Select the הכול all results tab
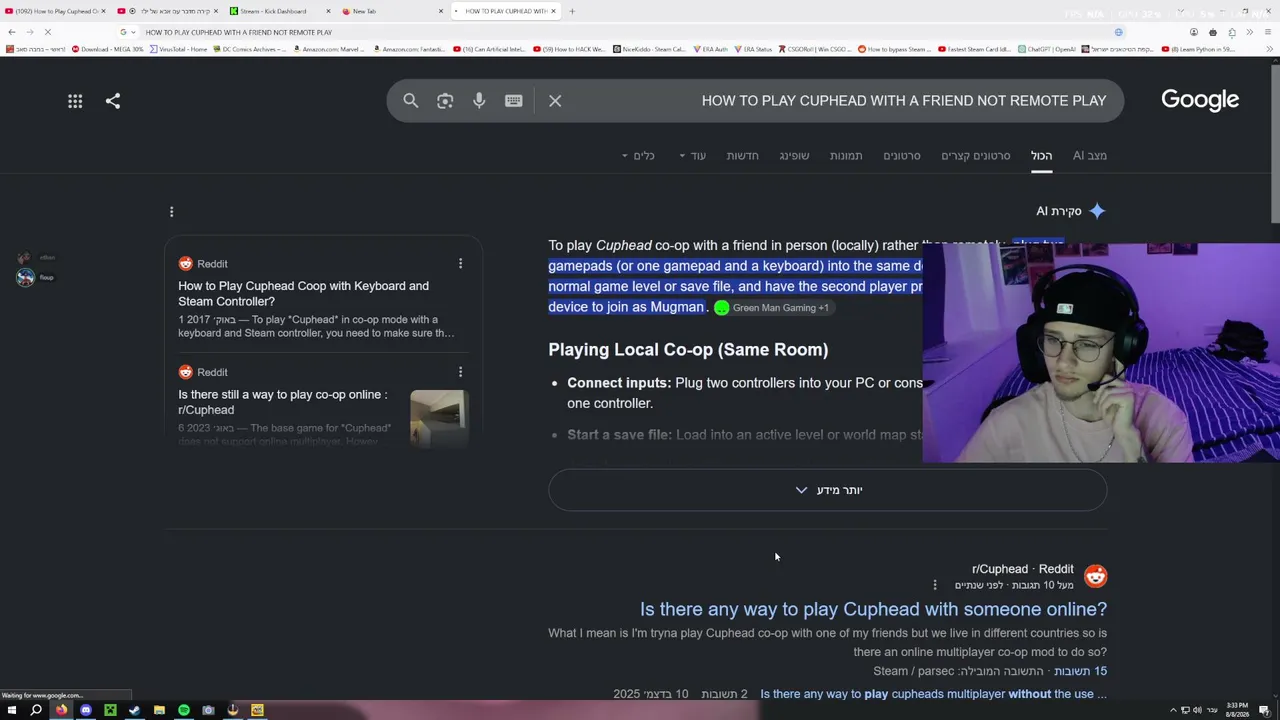Image resolution: width=1280 pixels, height=720 pixels. [x=1042, y=155]
